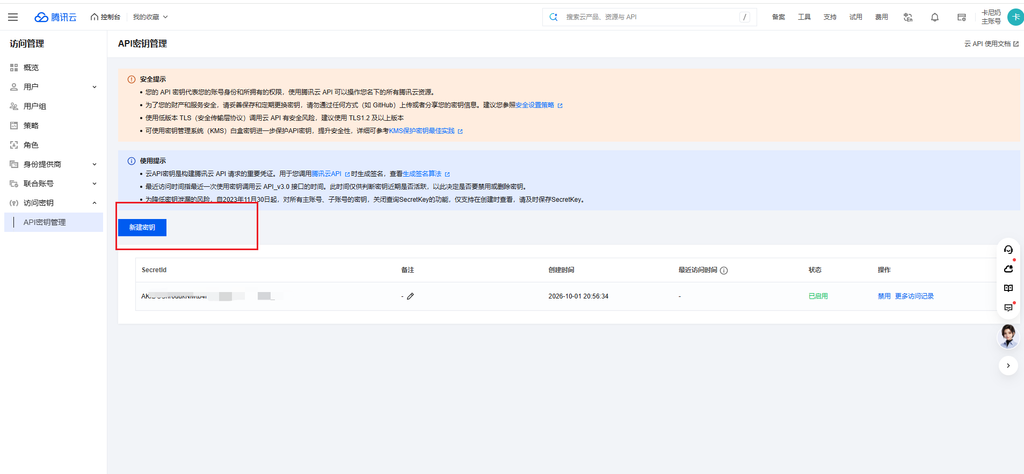Click the masked SecretId value
Image resolution: width=1024 pixels, height=474 pixels.
click(208, 296)
